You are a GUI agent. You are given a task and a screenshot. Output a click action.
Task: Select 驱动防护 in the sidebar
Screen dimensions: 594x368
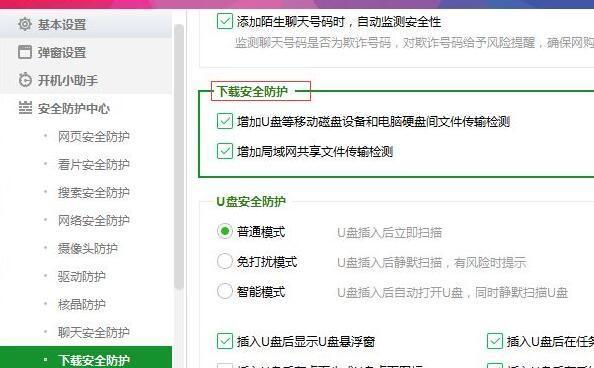coord(81,277)
